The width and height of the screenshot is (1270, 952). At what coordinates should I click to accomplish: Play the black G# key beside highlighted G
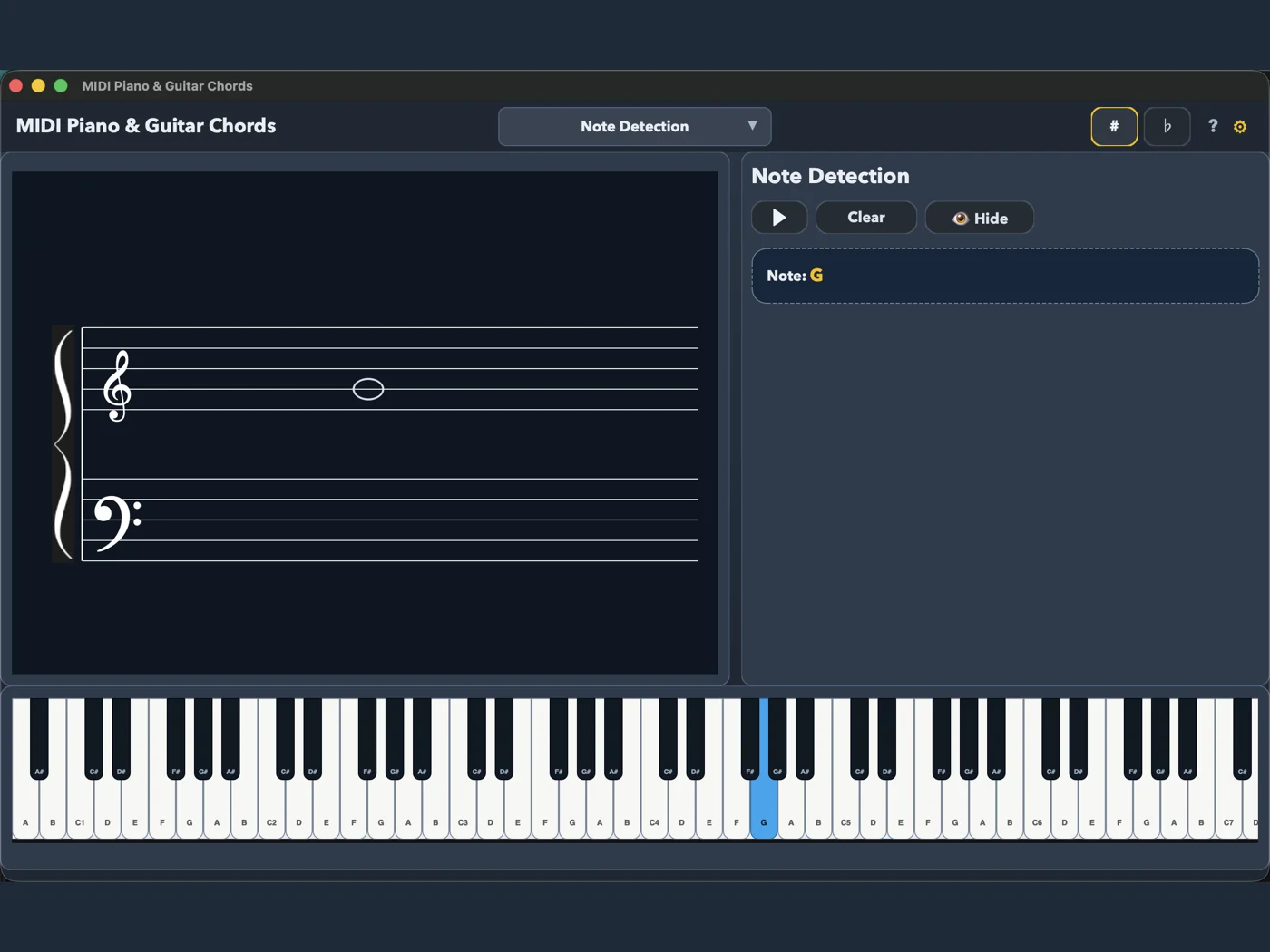[x=777, y=739]
